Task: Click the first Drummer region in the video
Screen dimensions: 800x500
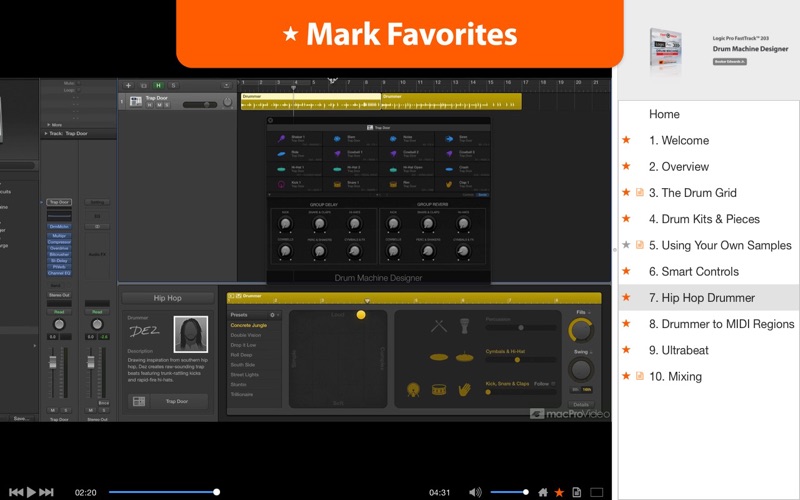Action: tap(311, 101)
